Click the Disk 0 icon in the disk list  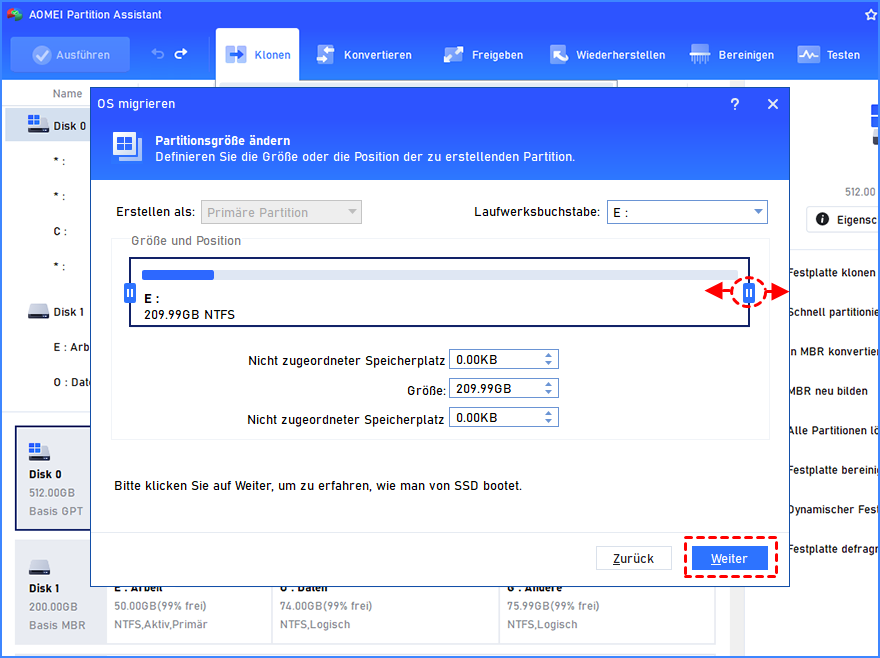38,124
